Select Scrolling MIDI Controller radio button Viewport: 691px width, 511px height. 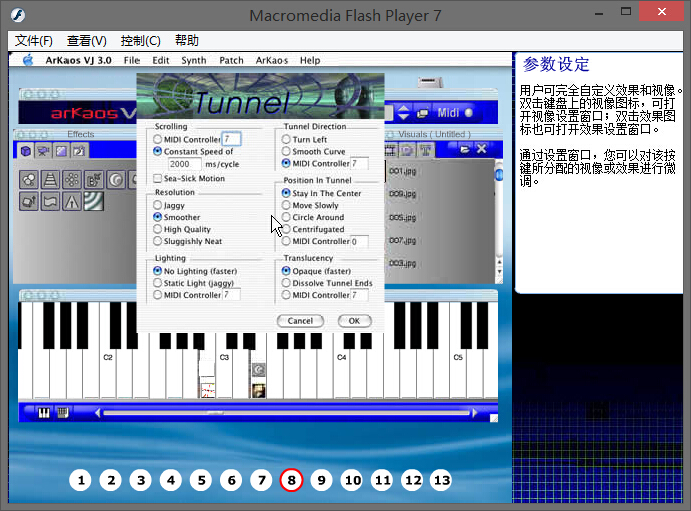pyautogui.click(x=157, y=139)
